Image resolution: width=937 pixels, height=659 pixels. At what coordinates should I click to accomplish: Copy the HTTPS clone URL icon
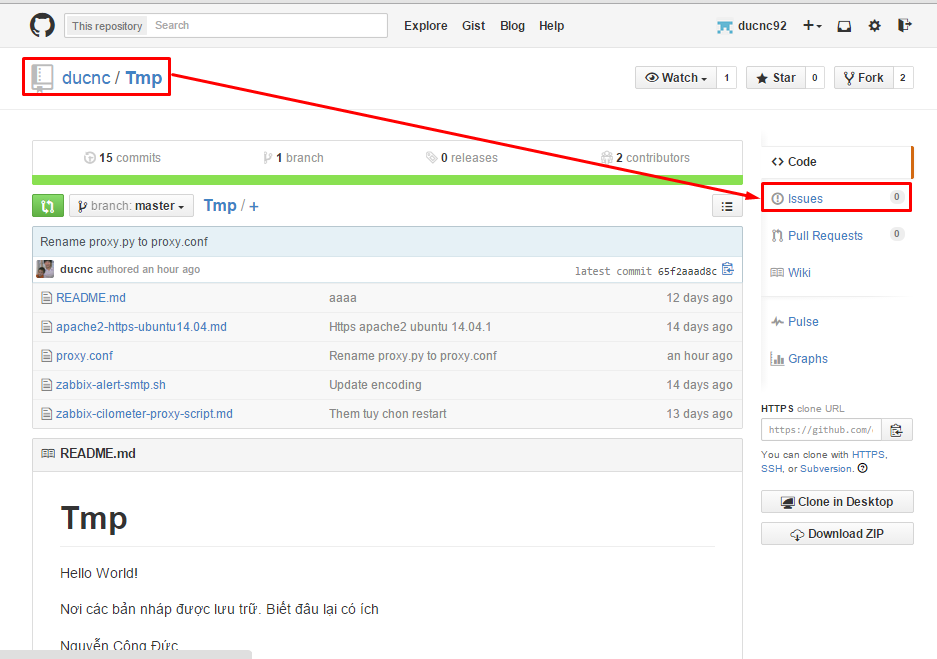coord(896,430)
